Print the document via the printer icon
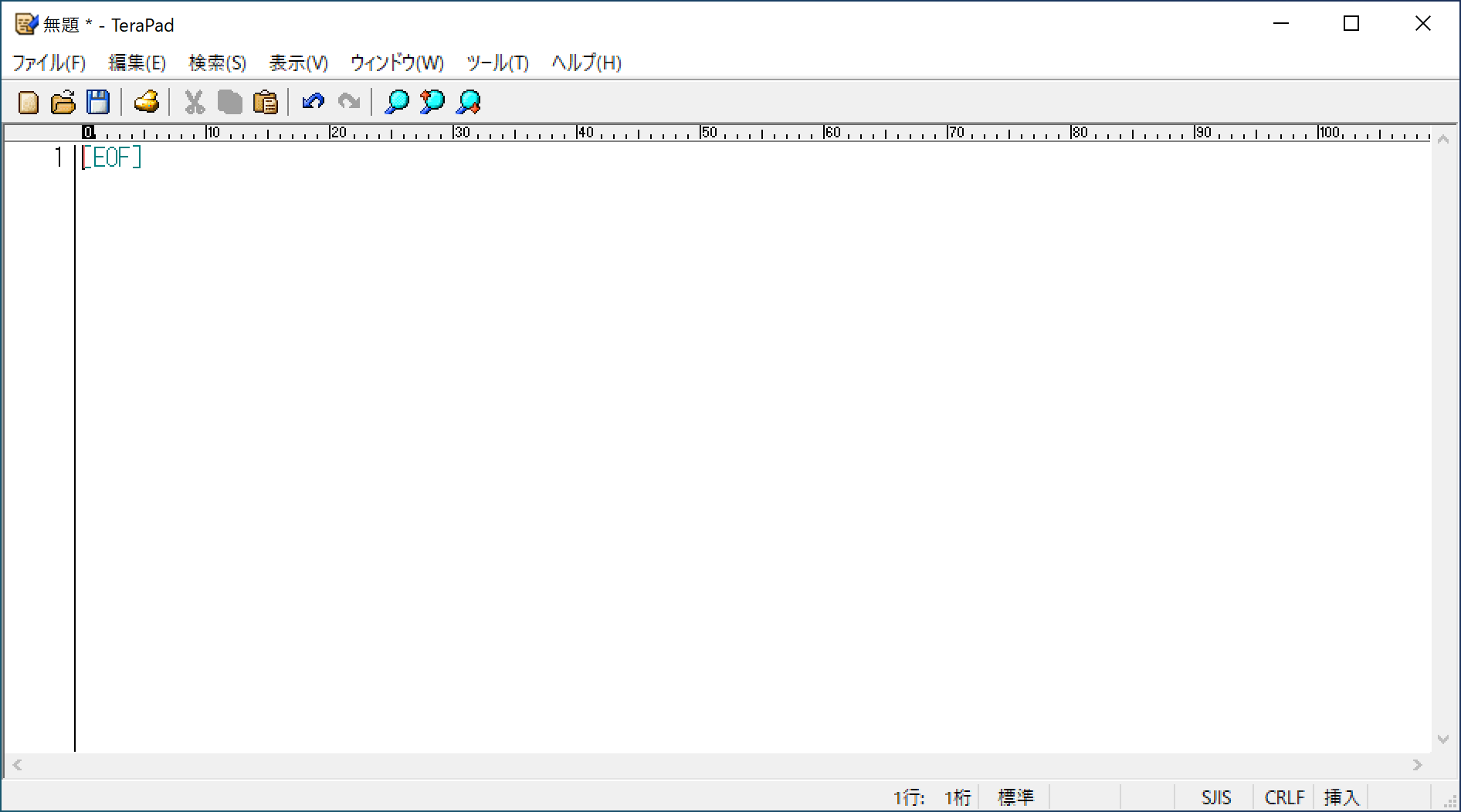This screenshot has height=812, width=1461. pos(146,102)
